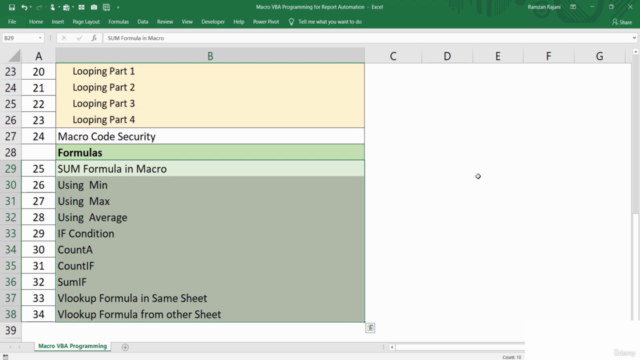The width and height of the screenshot is (640, 360).
Task: Select row 28 header
Action: pyautogui.click(x=11, y=152)
